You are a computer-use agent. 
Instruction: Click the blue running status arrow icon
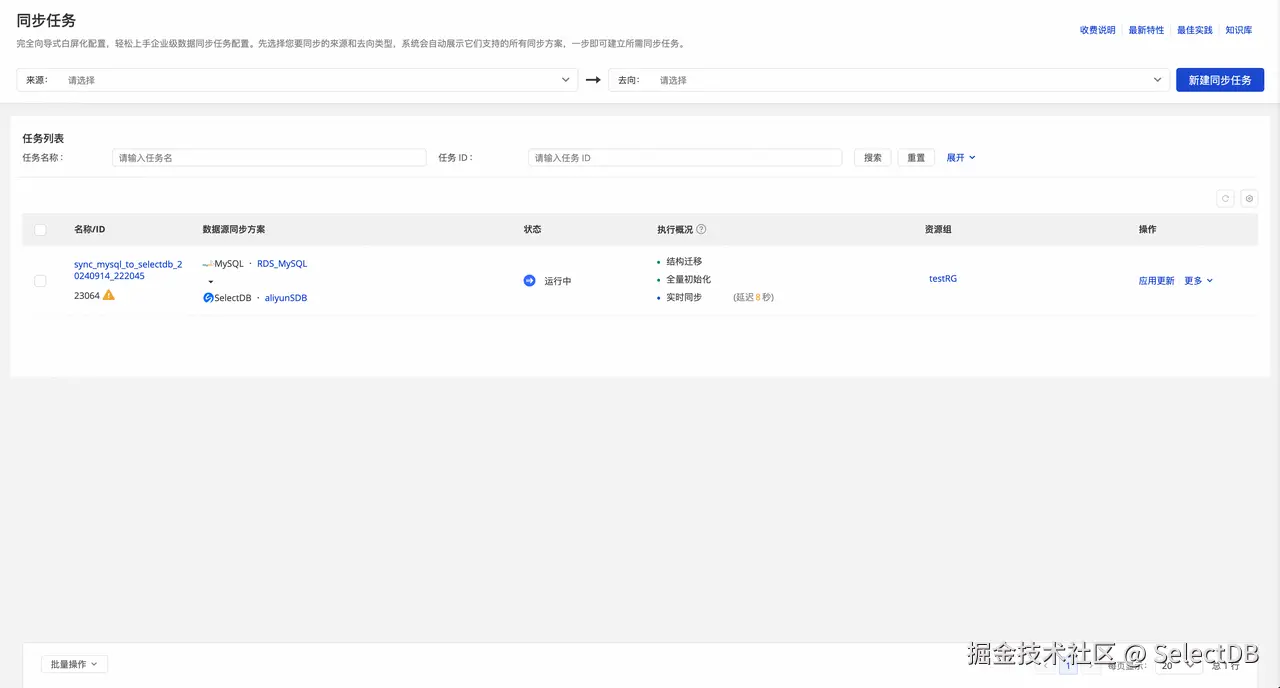pos(529,281)
